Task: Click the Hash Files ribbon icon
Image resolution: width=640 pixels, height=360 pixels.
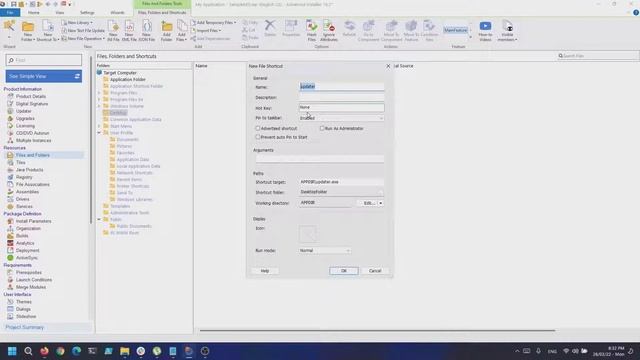Action: pos(311,31)
